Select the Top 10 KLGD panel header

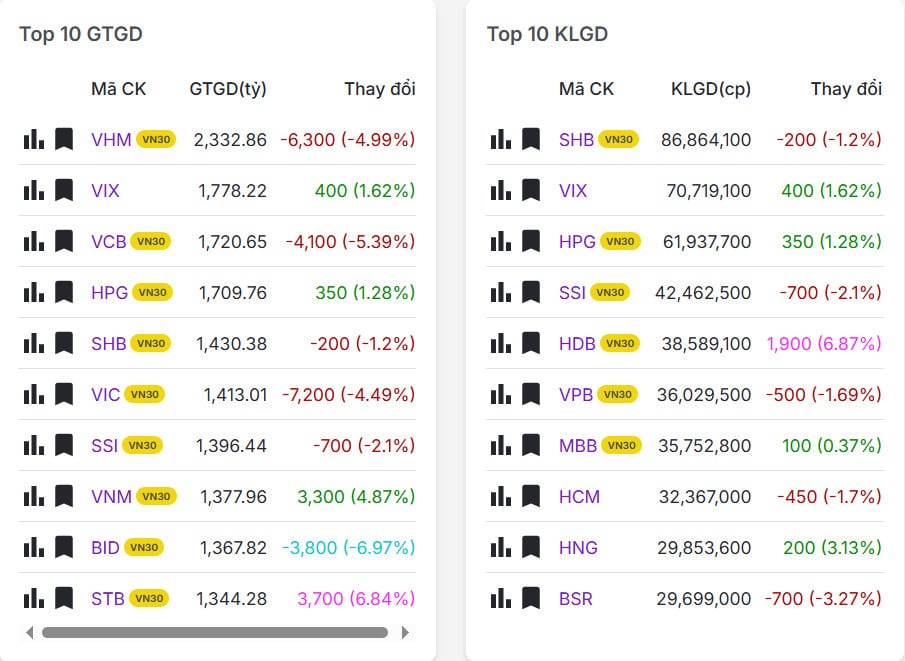[547, 33]
